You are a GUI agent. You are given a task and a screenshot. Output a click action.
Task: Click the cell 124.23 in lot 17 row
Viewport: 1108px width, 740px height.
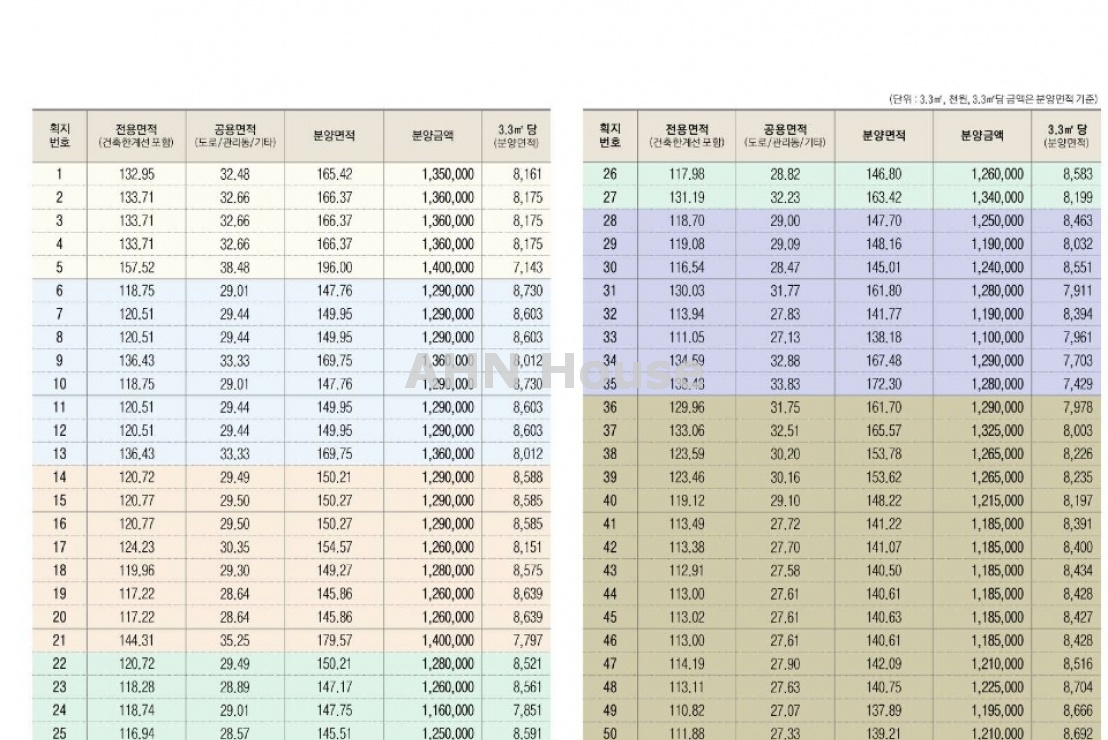(x=136, y=547)
